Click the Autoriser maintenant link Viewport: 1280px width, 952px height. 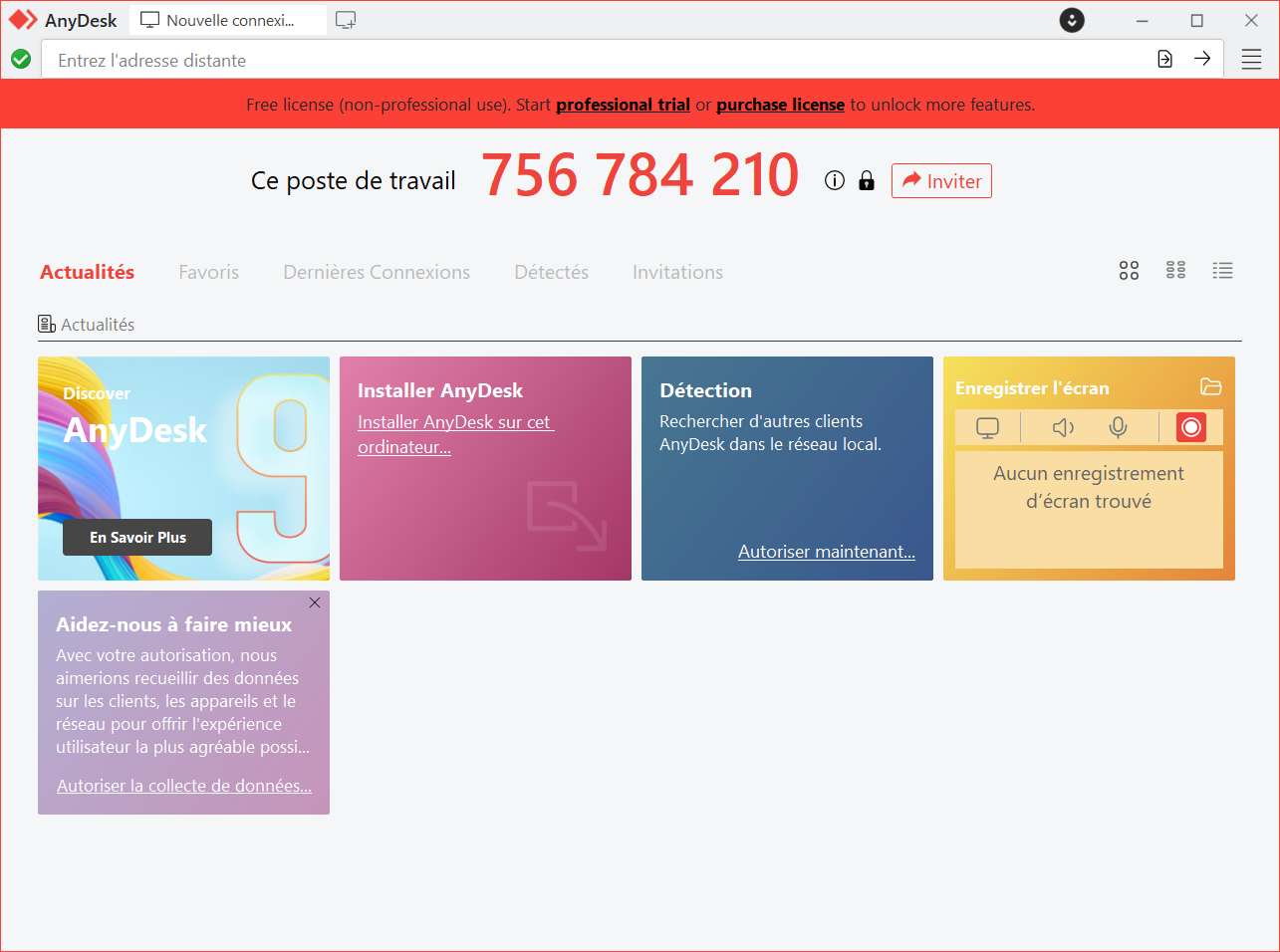(x=827, y=551)
